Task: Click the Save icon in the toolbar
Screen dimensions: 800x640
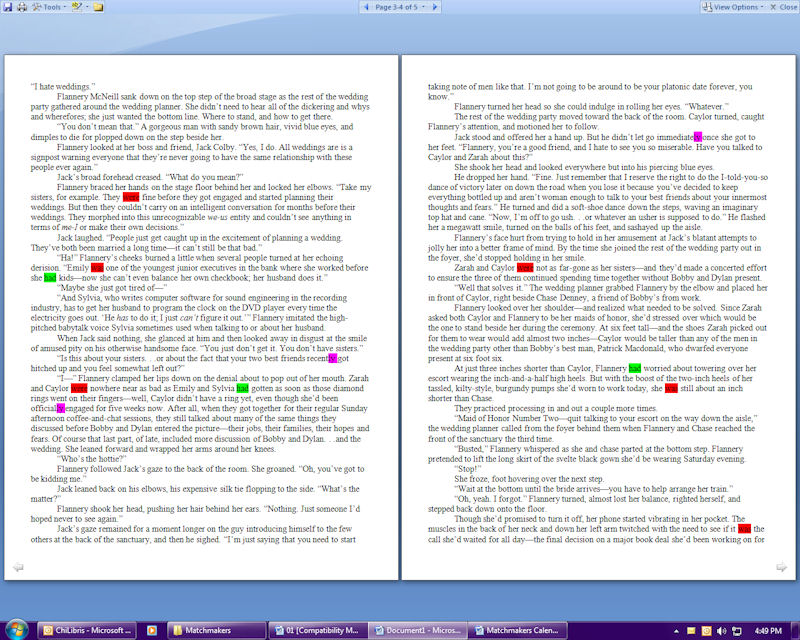Action: [7, 7]
